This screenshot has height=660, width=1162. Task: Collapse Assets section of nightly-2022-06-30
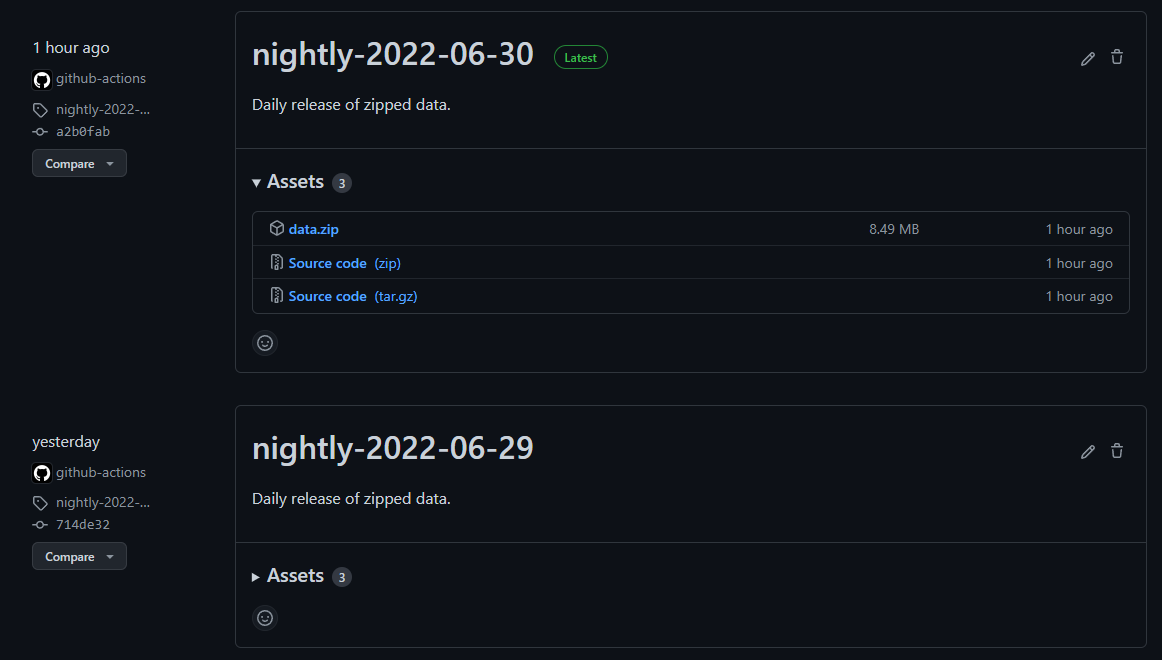[x=294, y=182]
